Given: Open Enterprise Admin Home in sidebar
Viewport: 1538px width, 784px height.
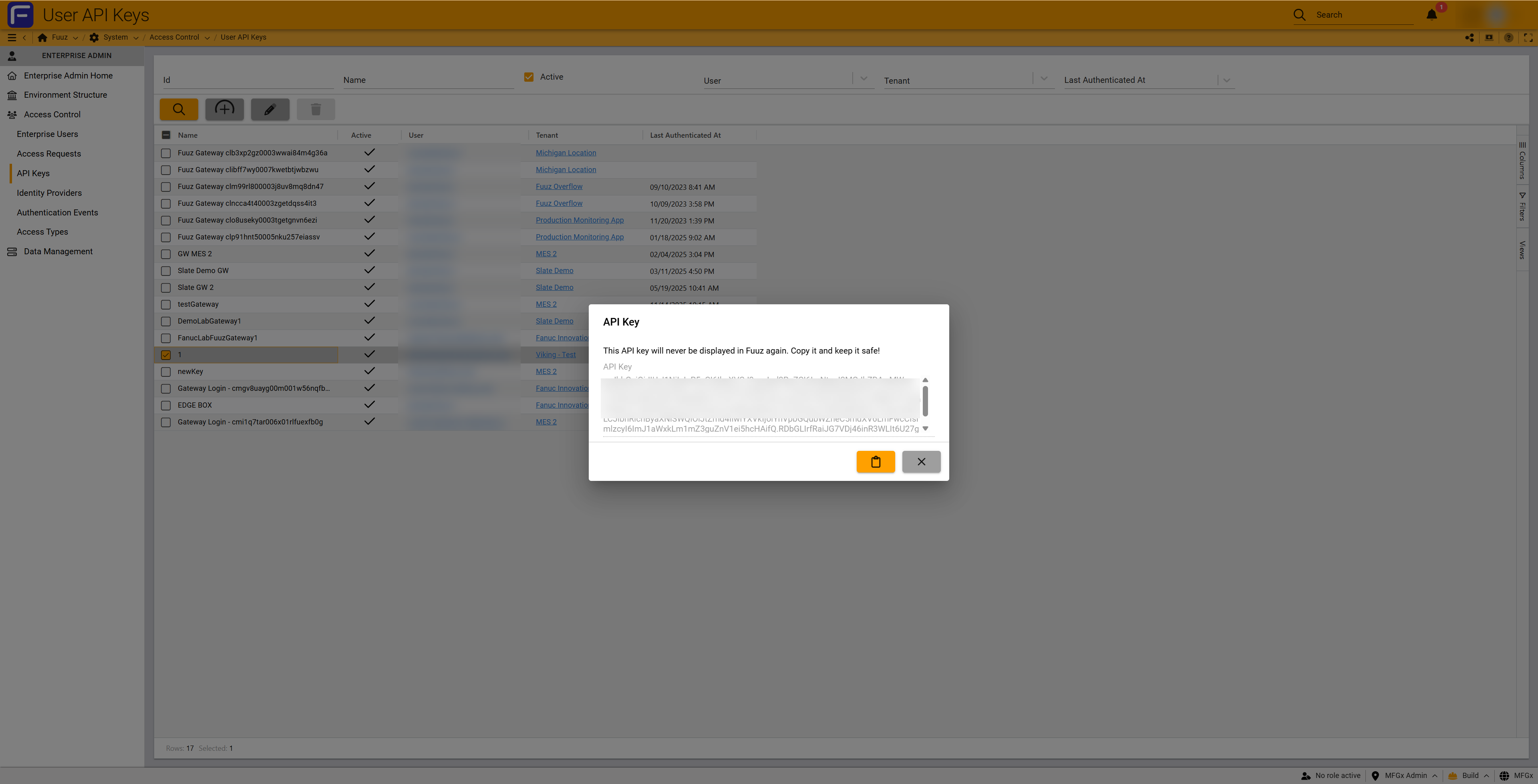Looking at the screenshot, I should tap(68, 75).
